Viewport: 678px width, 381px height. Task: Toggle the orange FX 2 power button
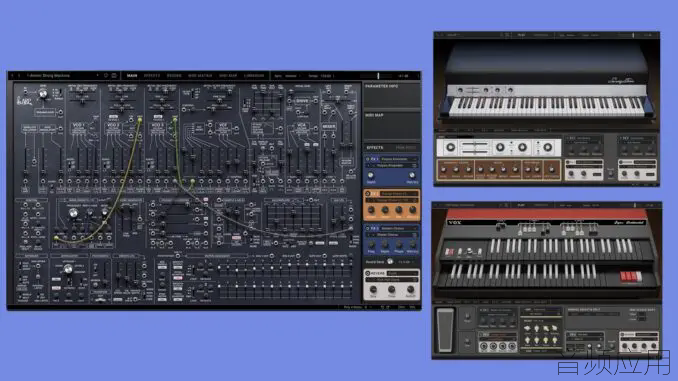(x=368, y=194)
